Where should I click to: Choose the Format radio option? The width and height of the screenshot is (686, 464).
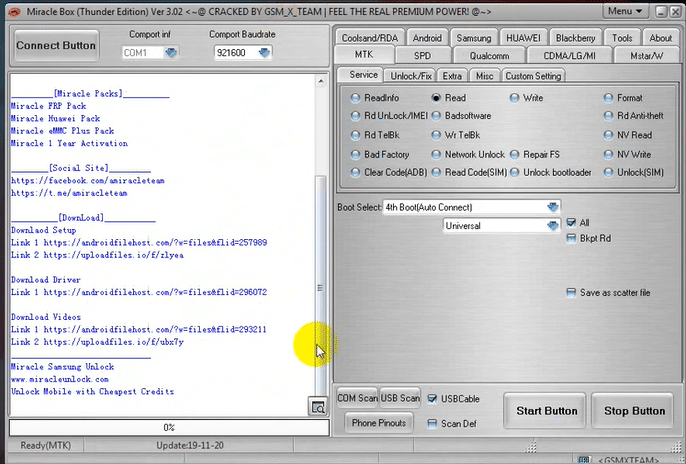tap(608, 98)
